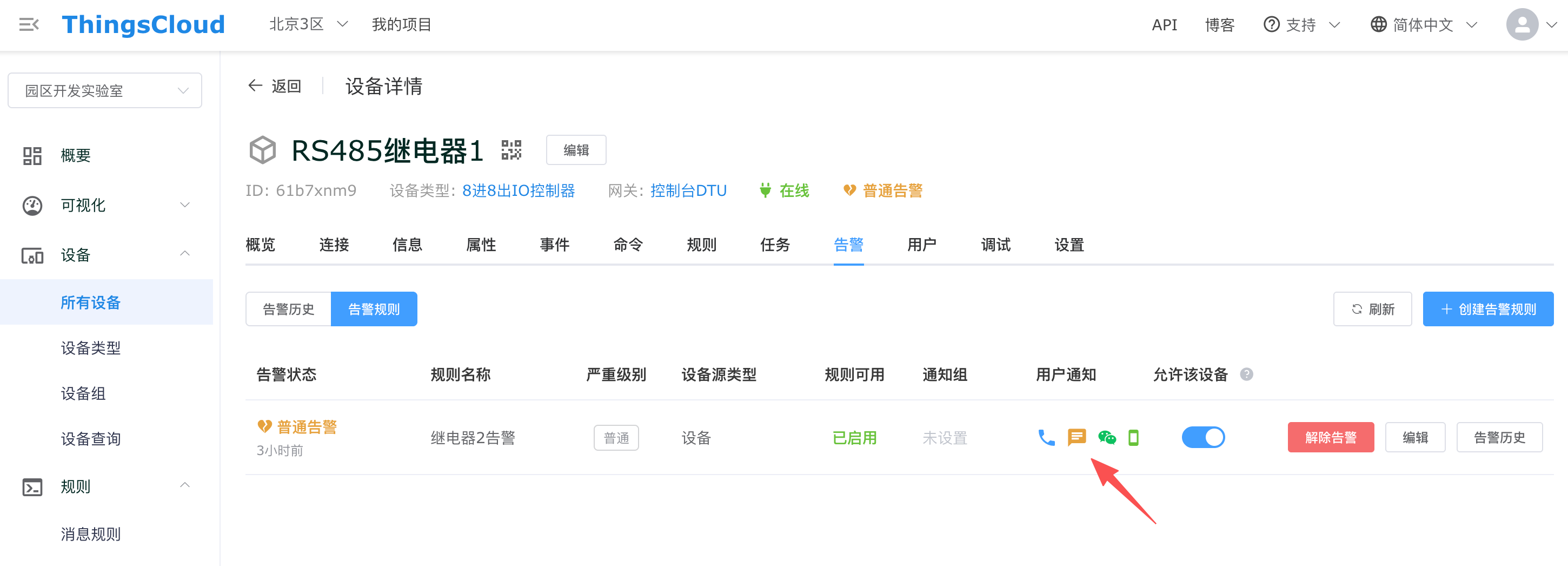
Task: Click the WeChat notification icon
Action: click(1107, 437)
